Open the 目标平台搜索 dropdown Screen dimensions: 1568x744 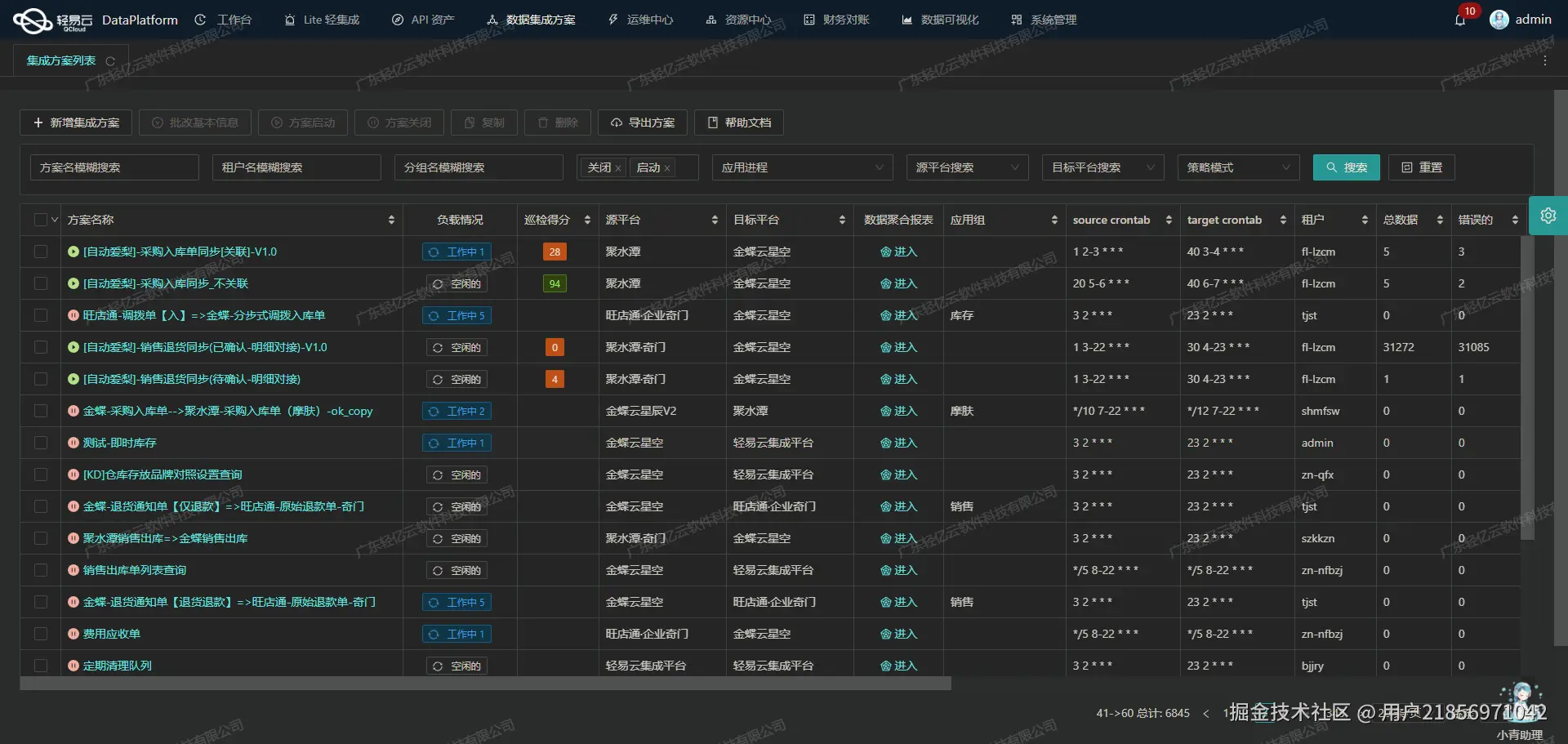(x=1102, y=167)
